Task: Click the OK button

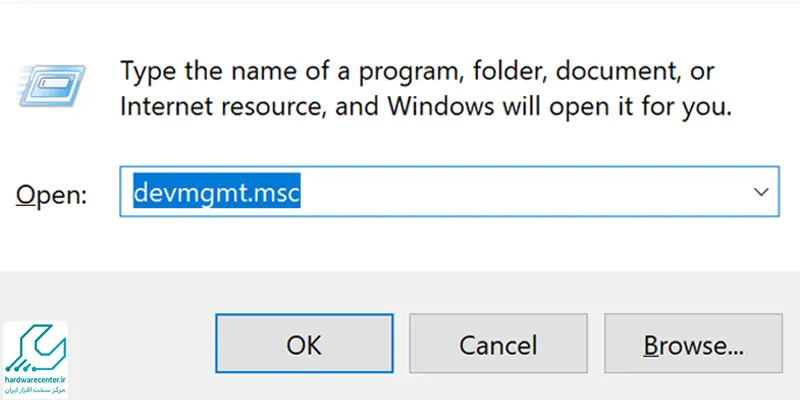Action: [x=304, y=343]
